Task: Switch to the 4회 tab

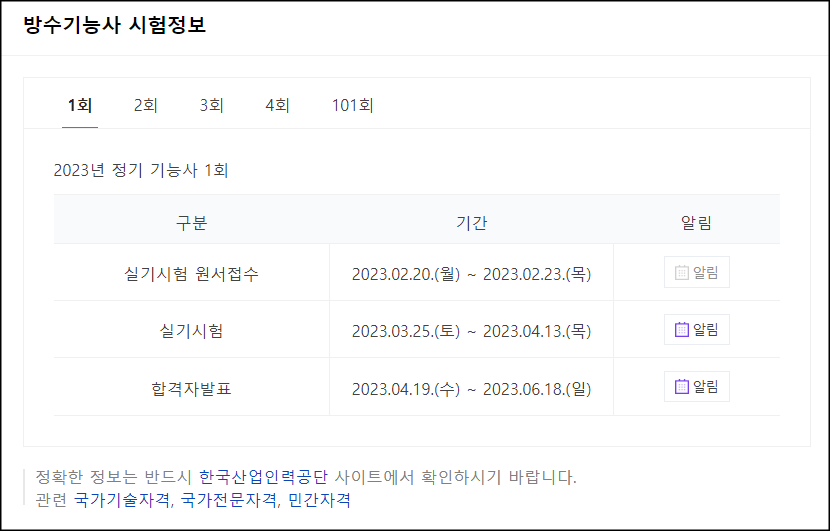Action: 277,105
